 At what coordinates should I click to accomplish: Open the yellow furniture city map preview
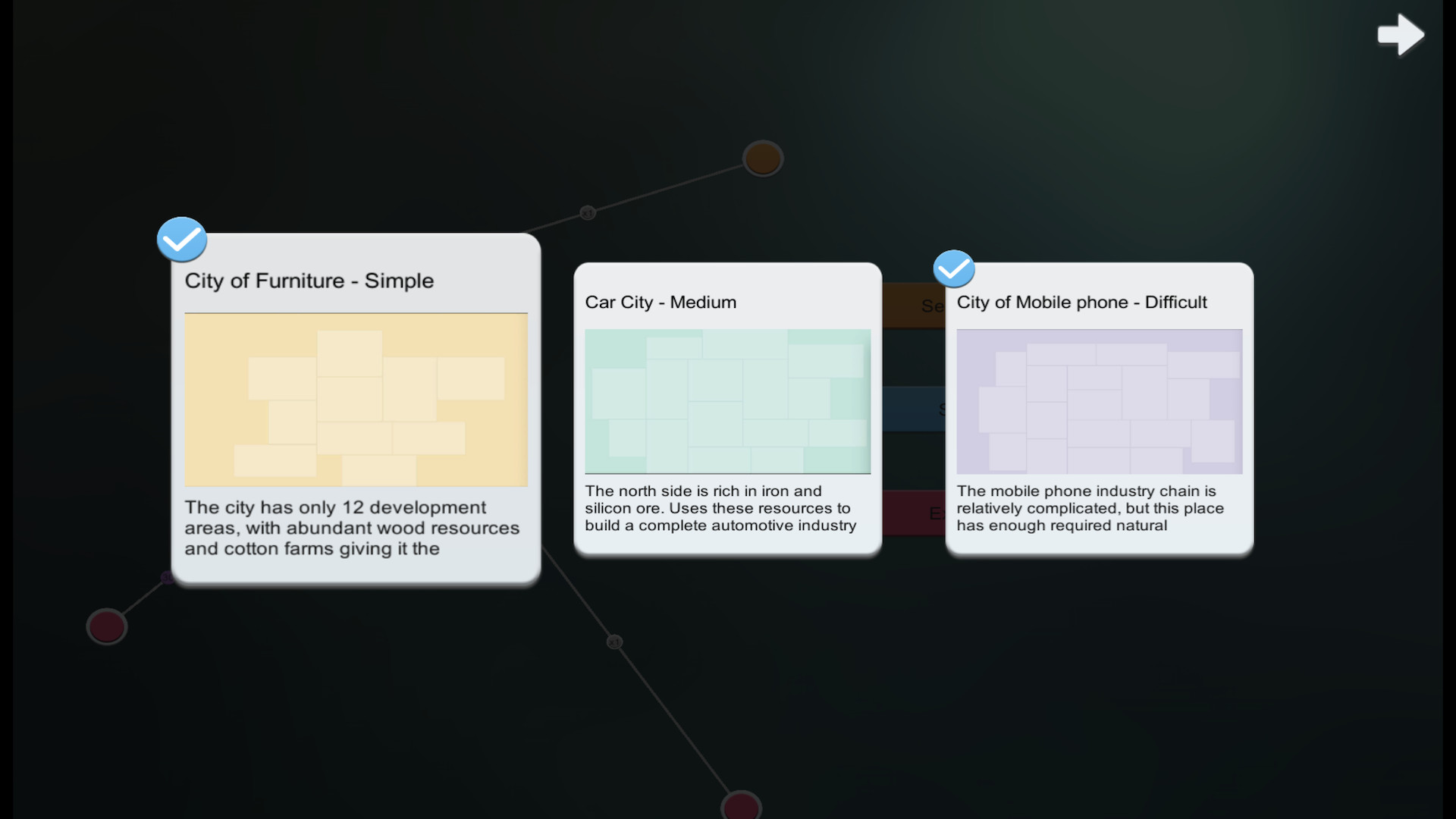(356, 400)
